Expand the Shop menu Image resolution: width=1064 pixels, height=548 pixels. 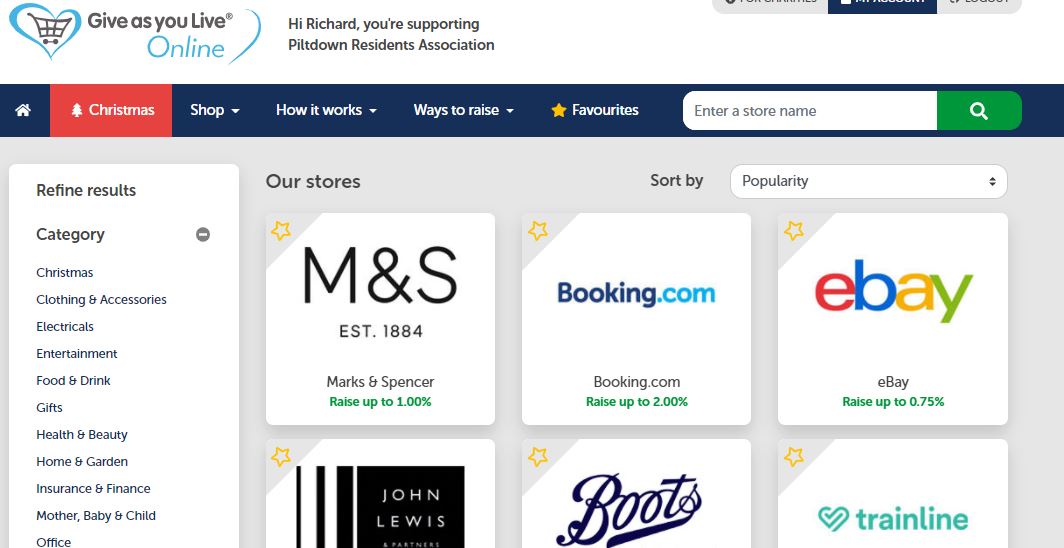click(x=214, y=110)
